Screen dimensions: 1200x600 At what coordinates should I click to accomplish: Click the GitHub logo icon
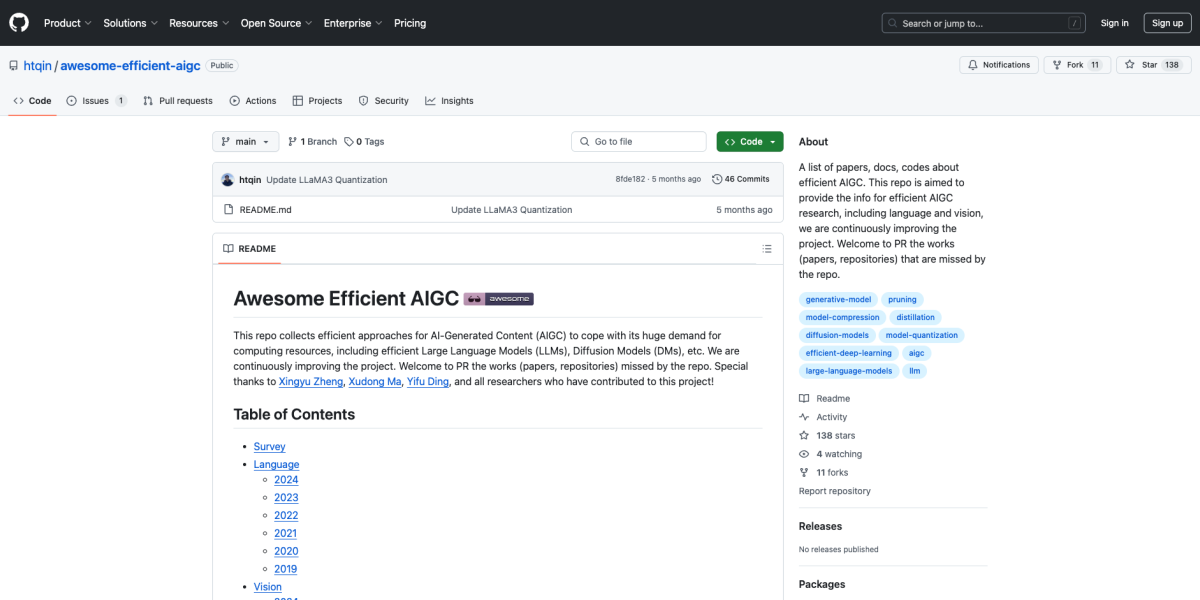[18, 22]
